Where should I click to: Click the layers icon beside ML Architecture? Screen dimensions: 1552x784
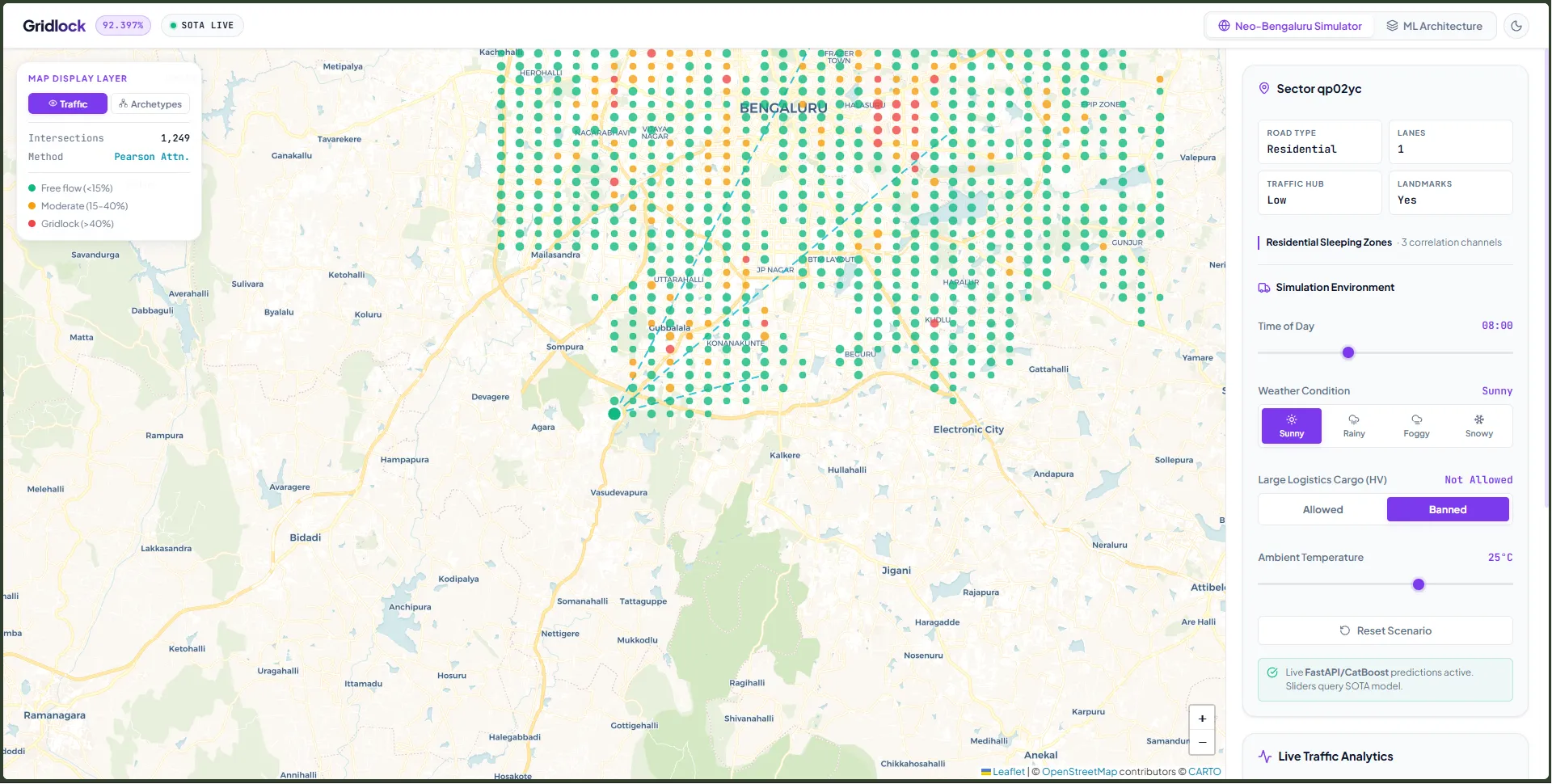(1392, 26)
